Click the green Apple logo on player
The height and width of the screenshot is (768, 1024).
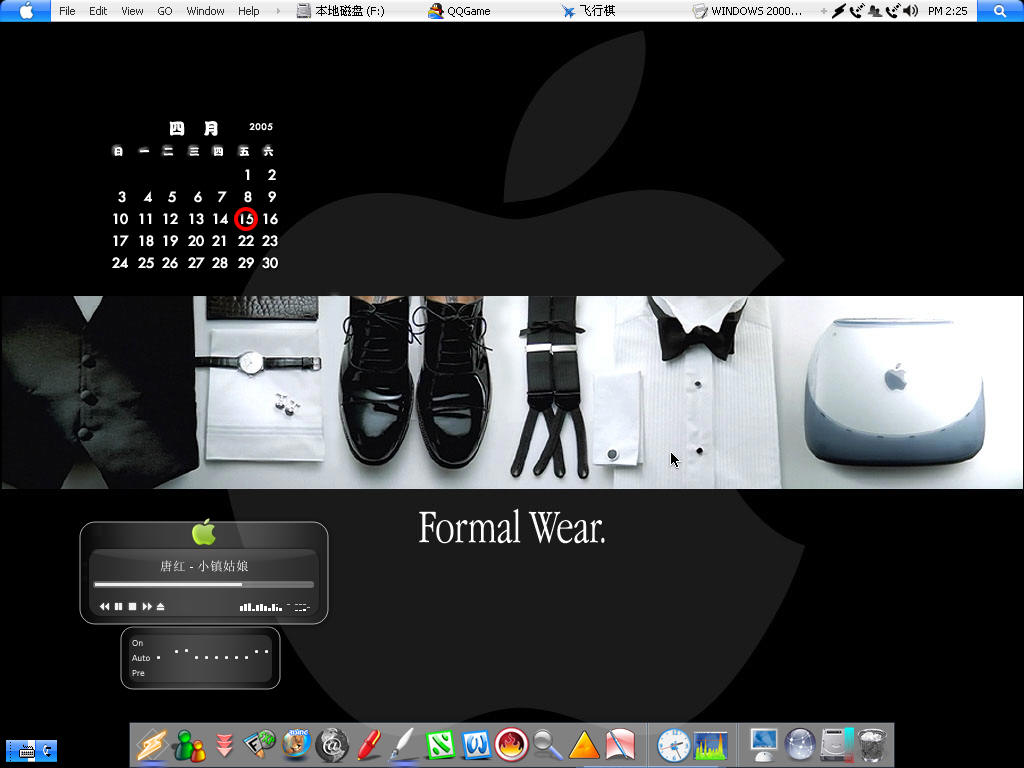(204, 532)
